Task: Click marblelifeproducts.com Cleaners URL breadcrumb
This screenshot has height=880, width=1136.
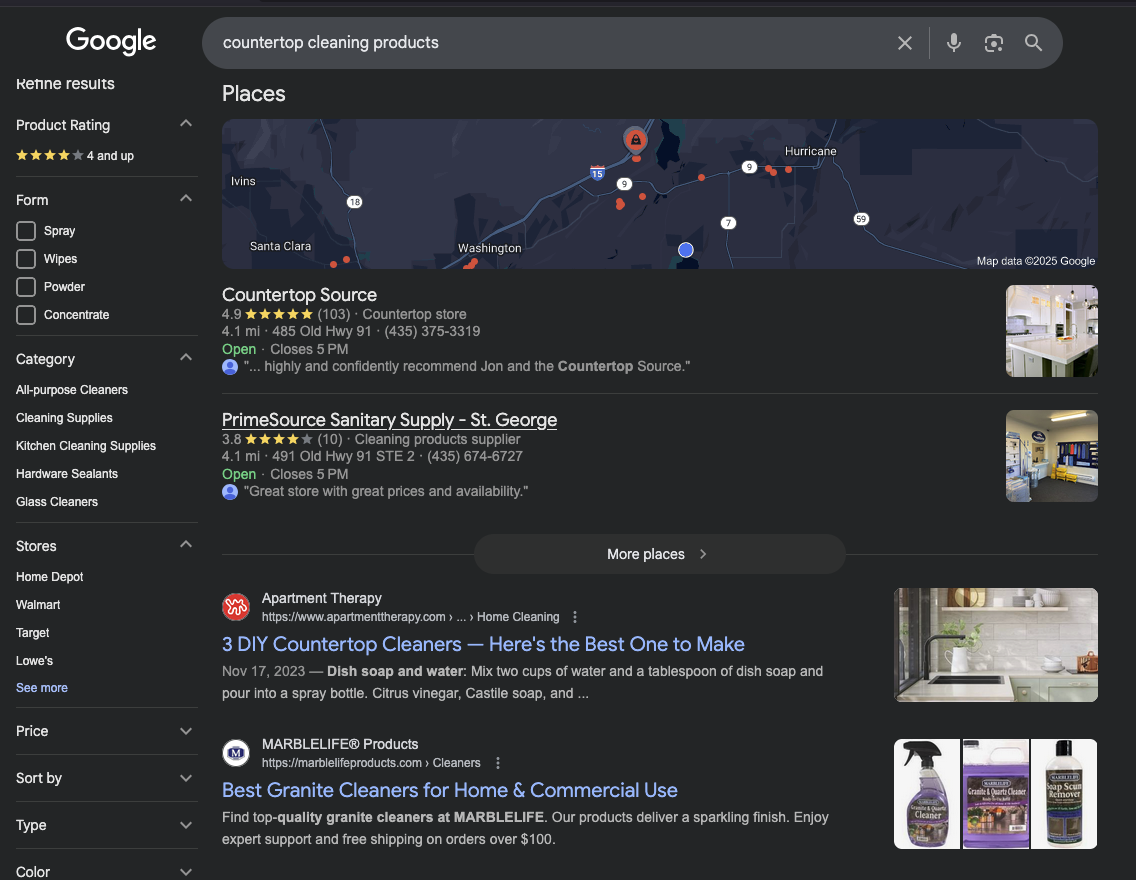Action: [370, 763]
